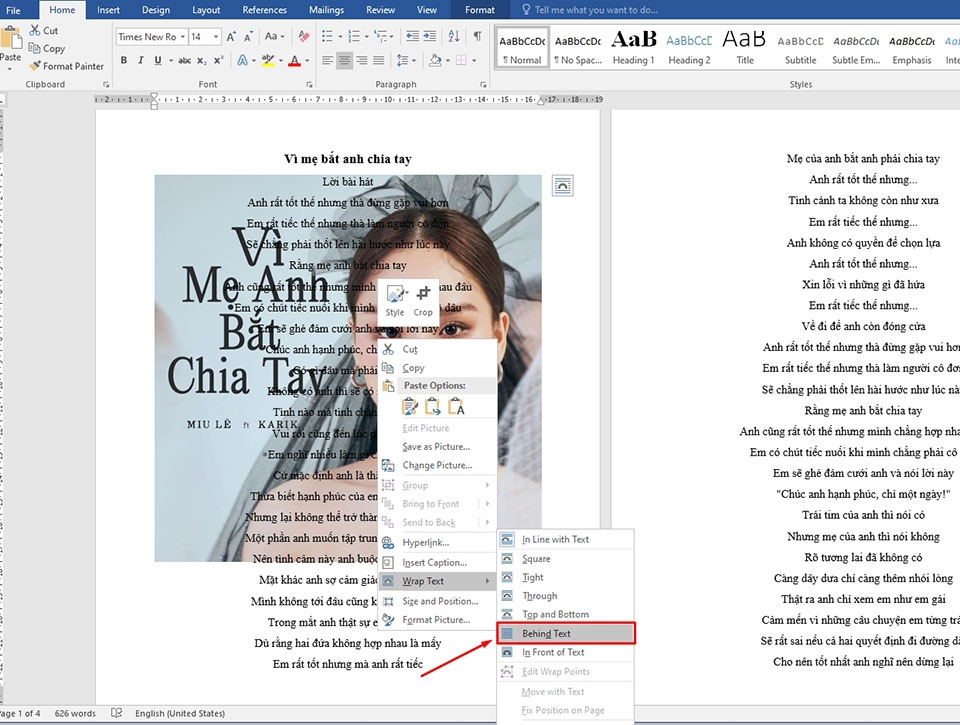Choose In Front of Text option

point(566,652)
